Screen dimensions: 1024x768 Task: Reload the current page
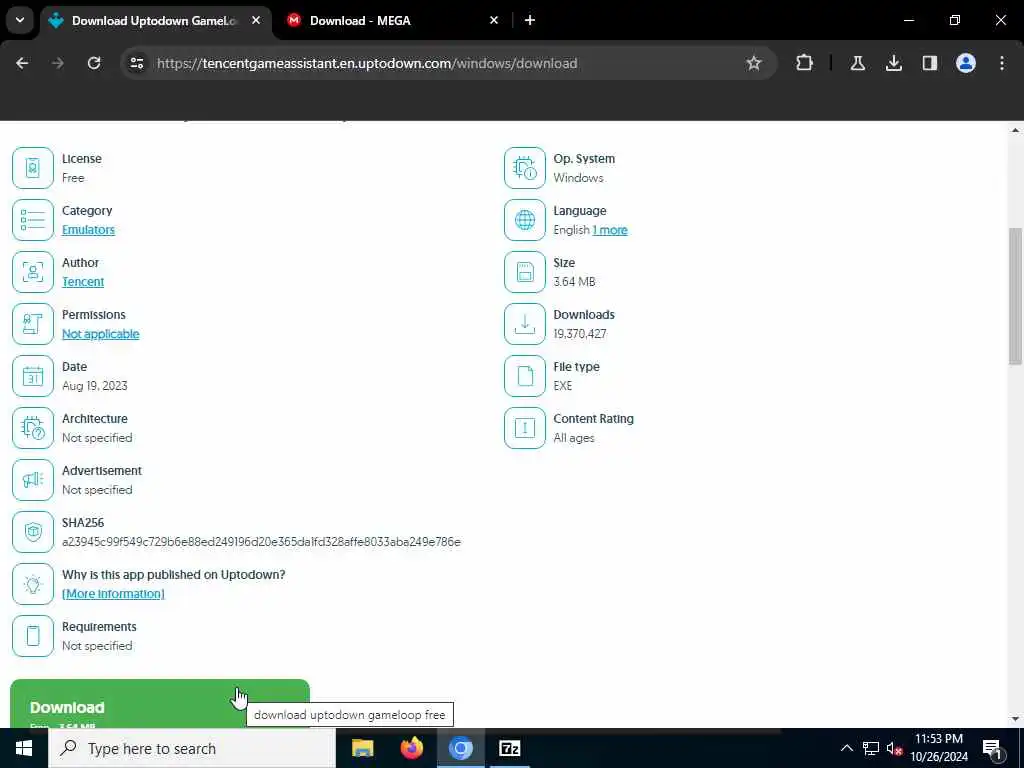point(94,63)
